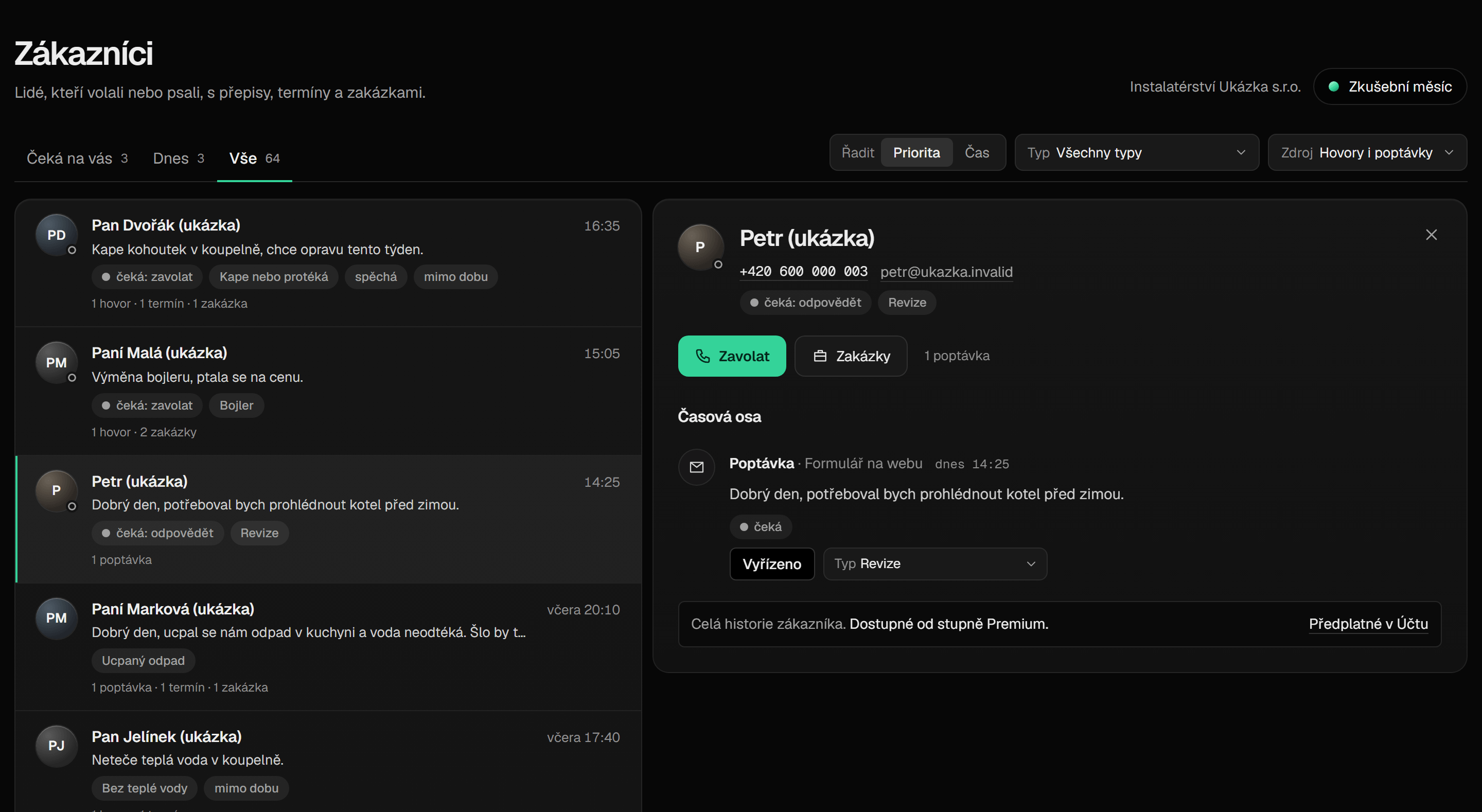Click email petr@ukazka.invalid
Screen dimensions: 1482x812
(x=946, y=272)
